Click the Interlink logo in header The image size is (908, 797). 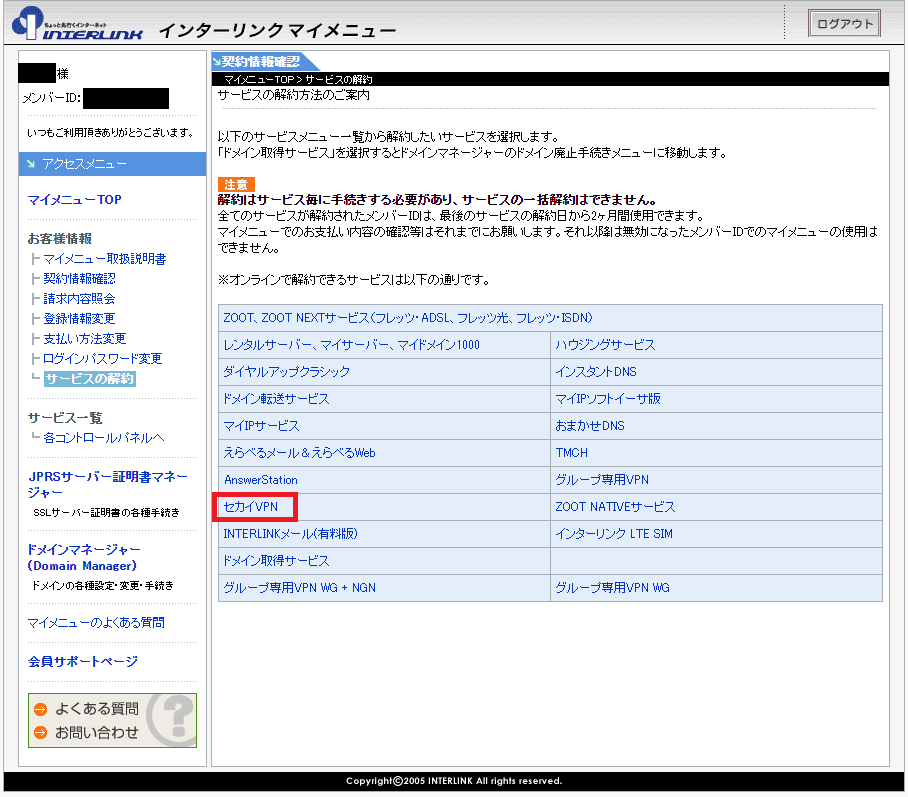(x=78, y=23)
